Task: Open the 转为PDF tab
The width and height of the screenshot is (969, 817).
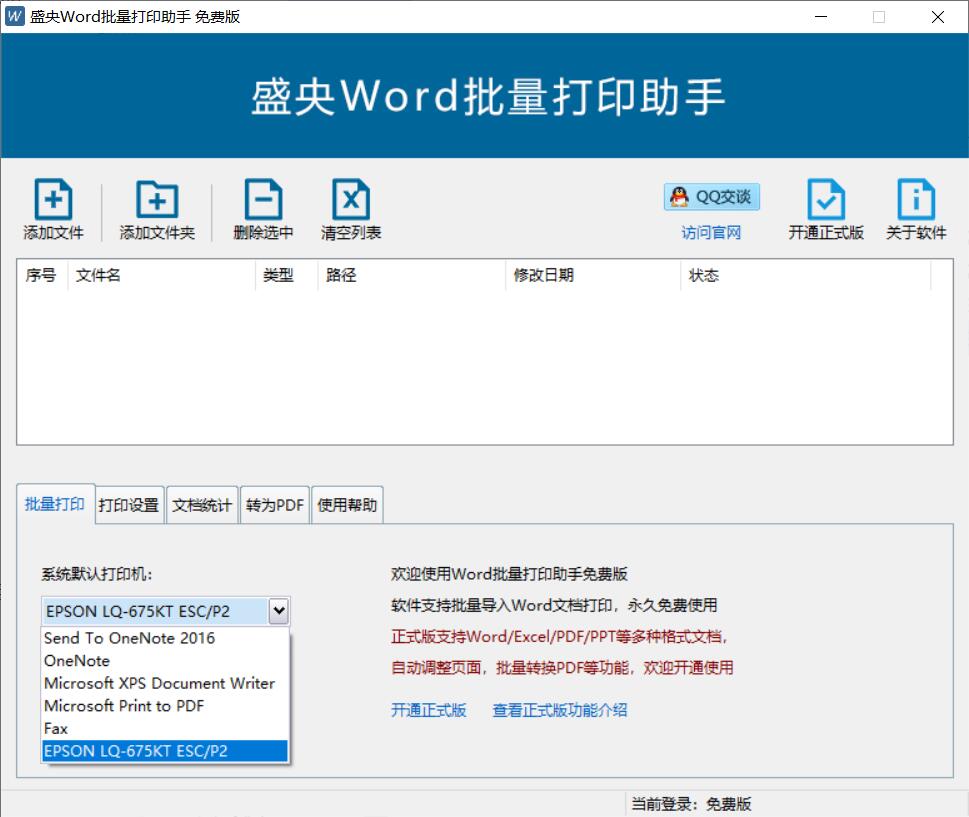Action: coord(274,506)
